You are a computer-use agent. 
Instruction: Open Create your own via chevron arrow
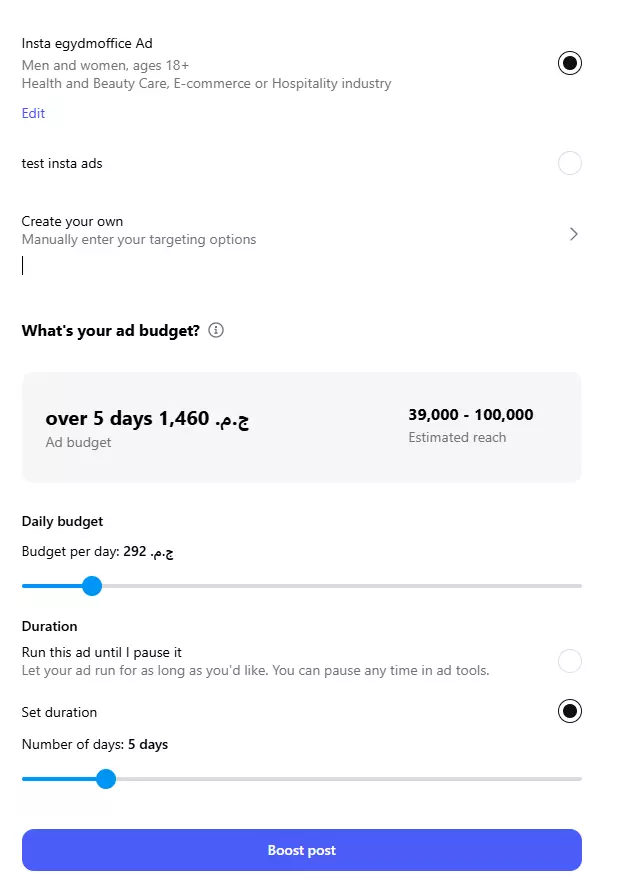[573, 234]
